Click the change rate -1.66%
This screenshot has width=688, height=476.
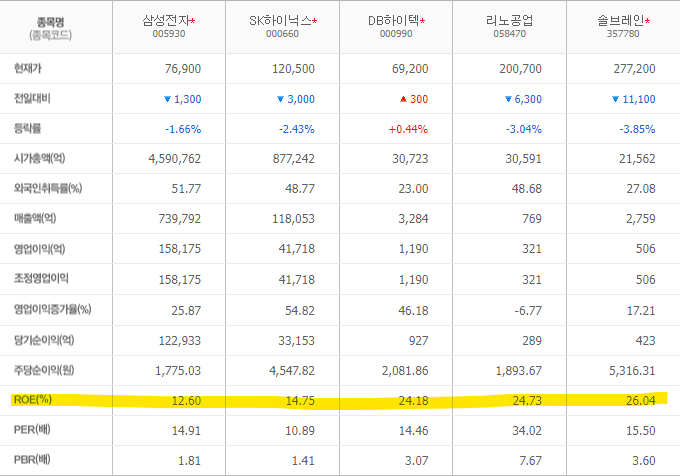[183, 129]
